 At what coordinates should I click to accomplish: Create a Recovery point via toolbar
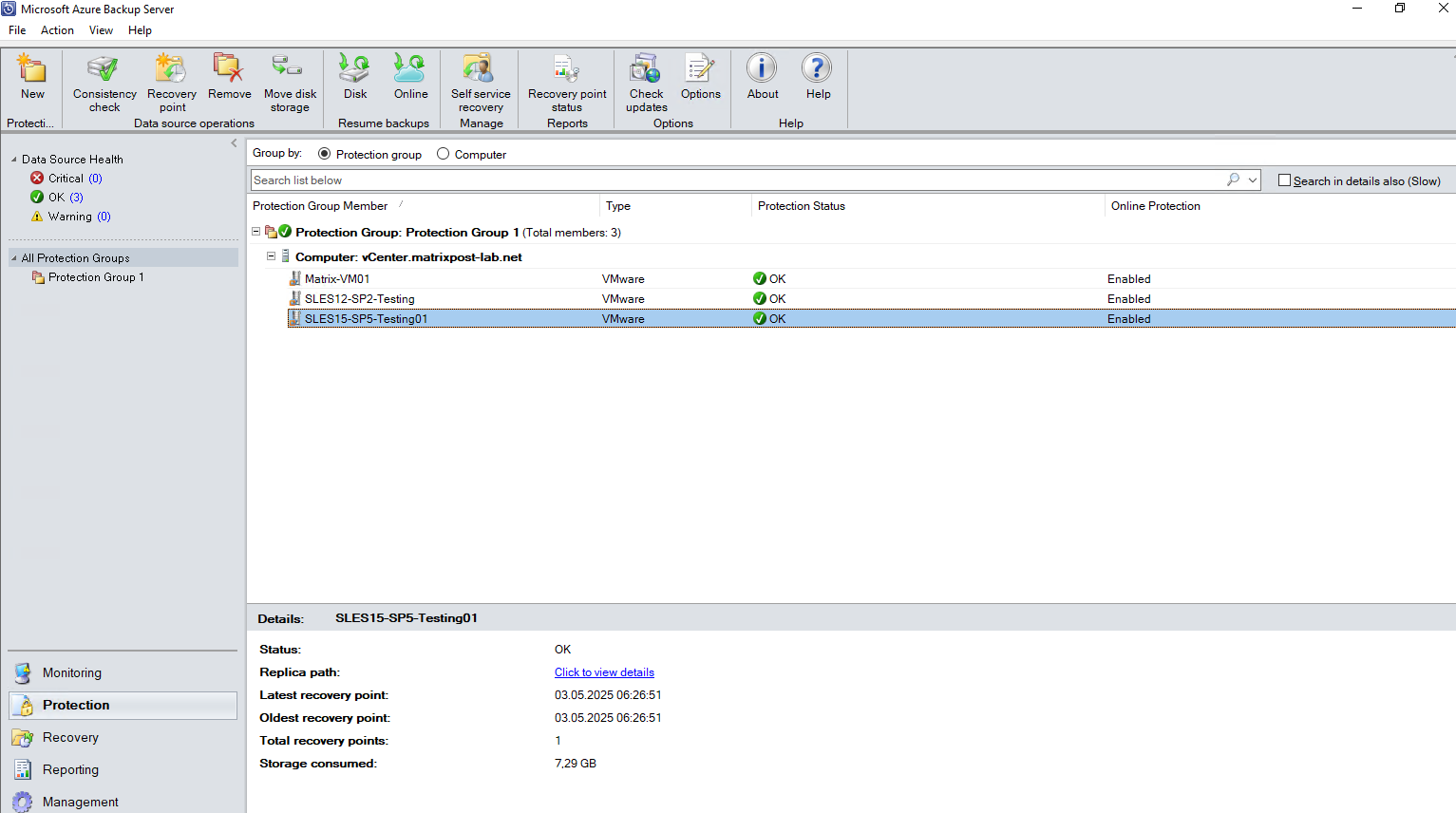coord(172,68)
